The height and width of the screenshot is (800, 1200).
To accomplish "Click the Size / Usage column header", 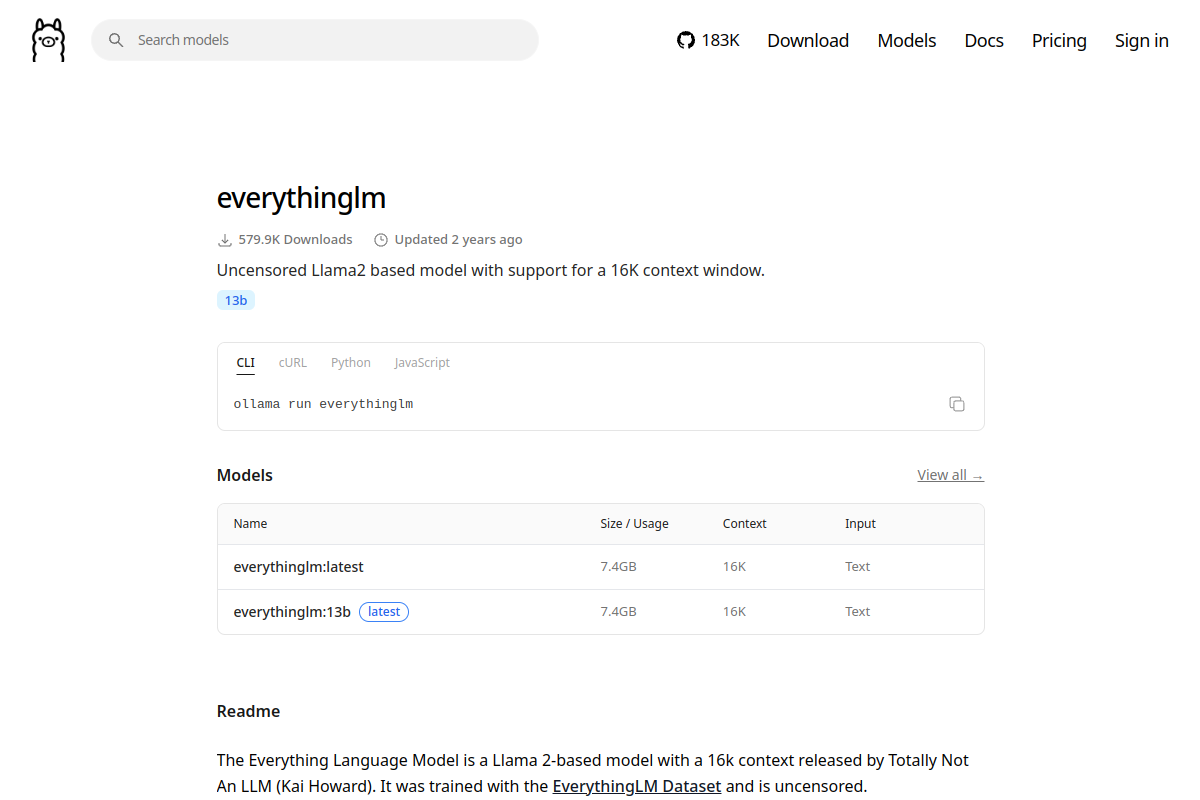I will pos(634,524).
